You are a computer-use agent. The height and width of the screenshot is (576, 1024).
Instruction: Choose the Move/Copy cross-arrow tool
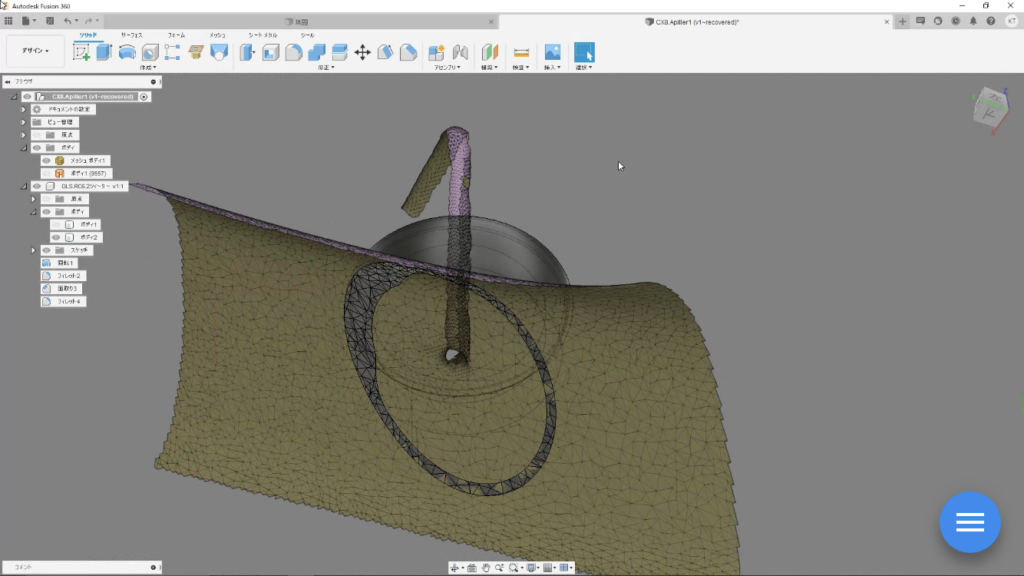362,52
